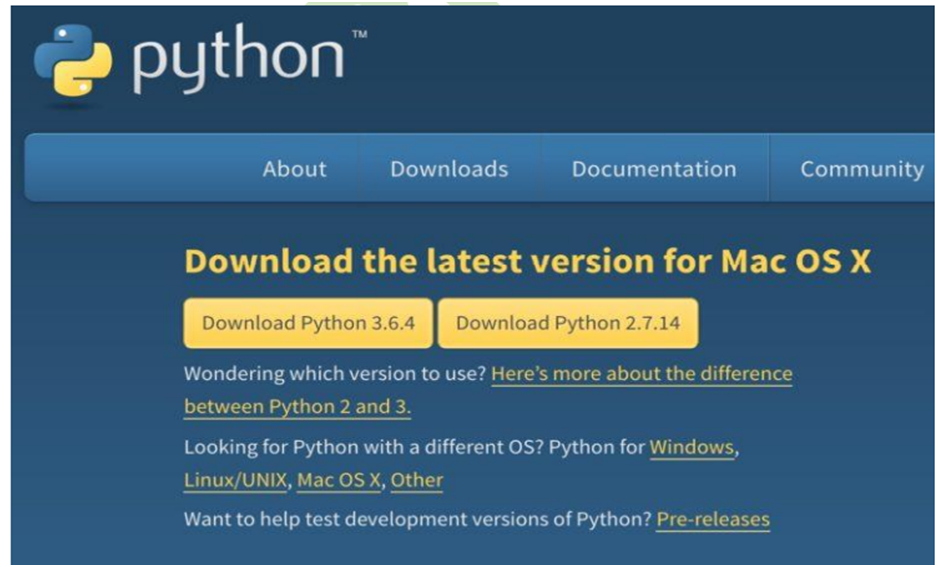Click Download Python 3.6.4 button

pyautogui.click(x=308, y=323)
